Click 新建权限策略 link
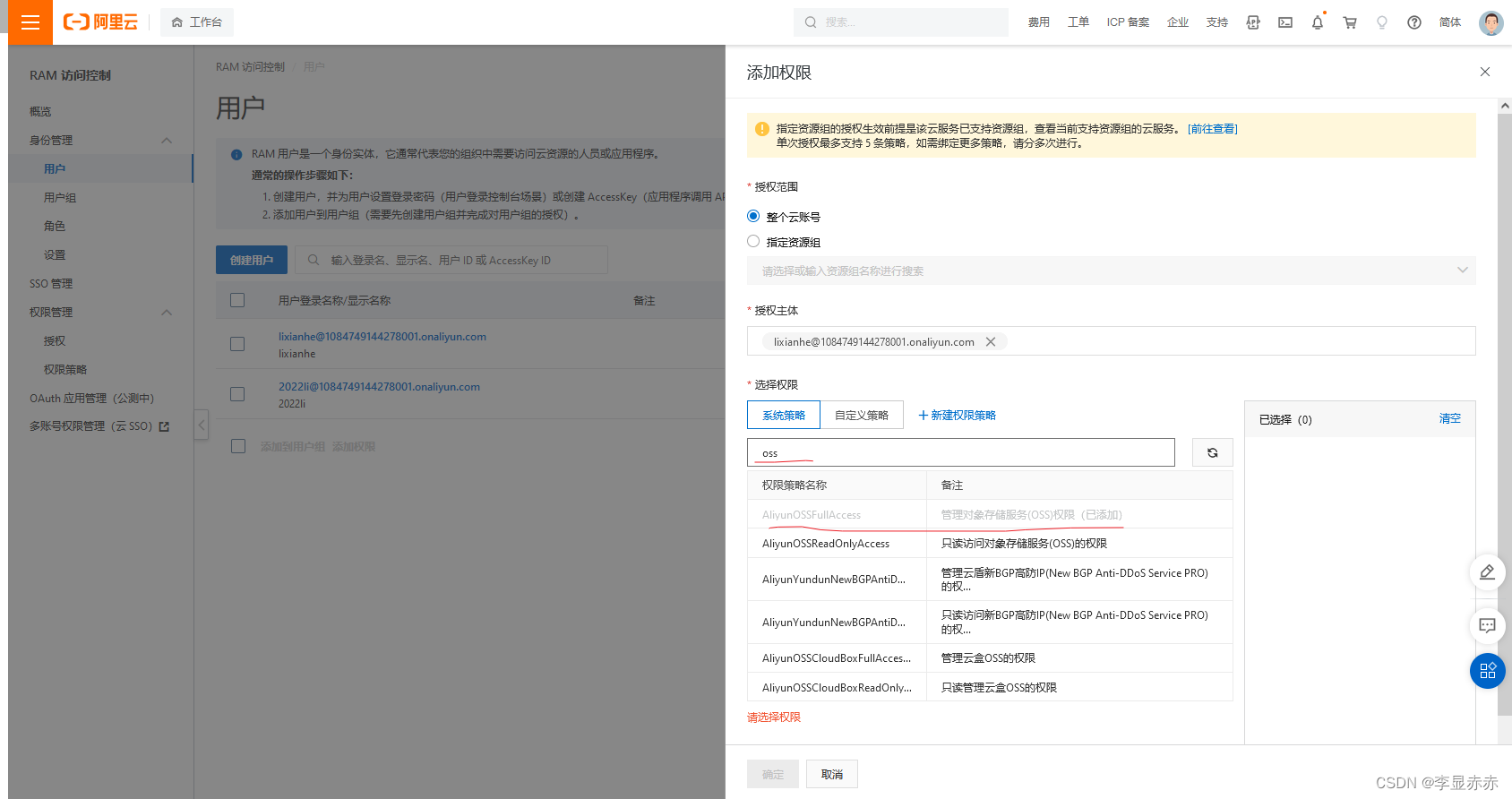Viewport: 1512px width, 799px height. pyautogui.click(x=958, y=415)
